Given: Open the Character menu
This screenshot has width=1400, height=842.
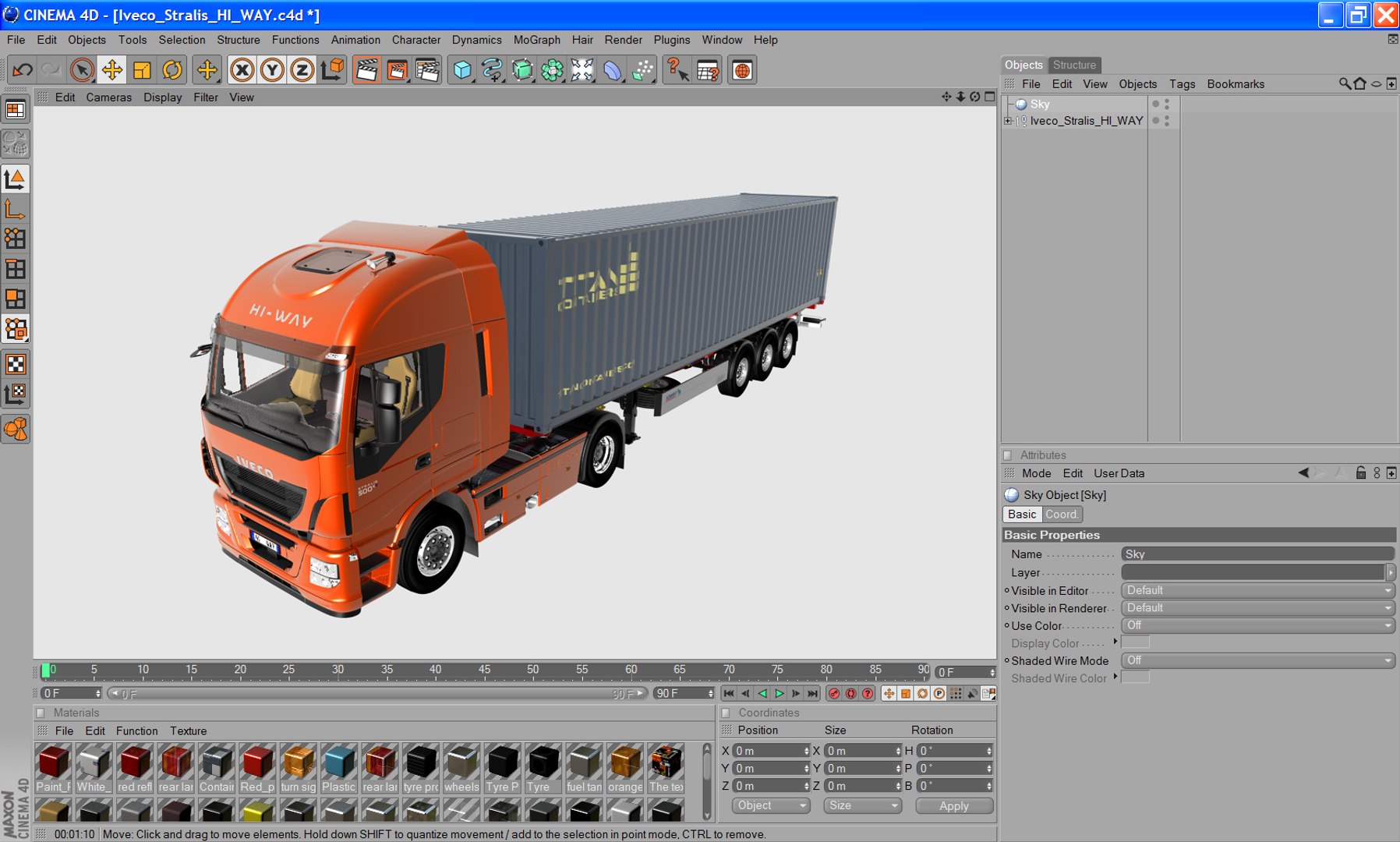Looking at the screenshot, I should [x=416, y=40].
